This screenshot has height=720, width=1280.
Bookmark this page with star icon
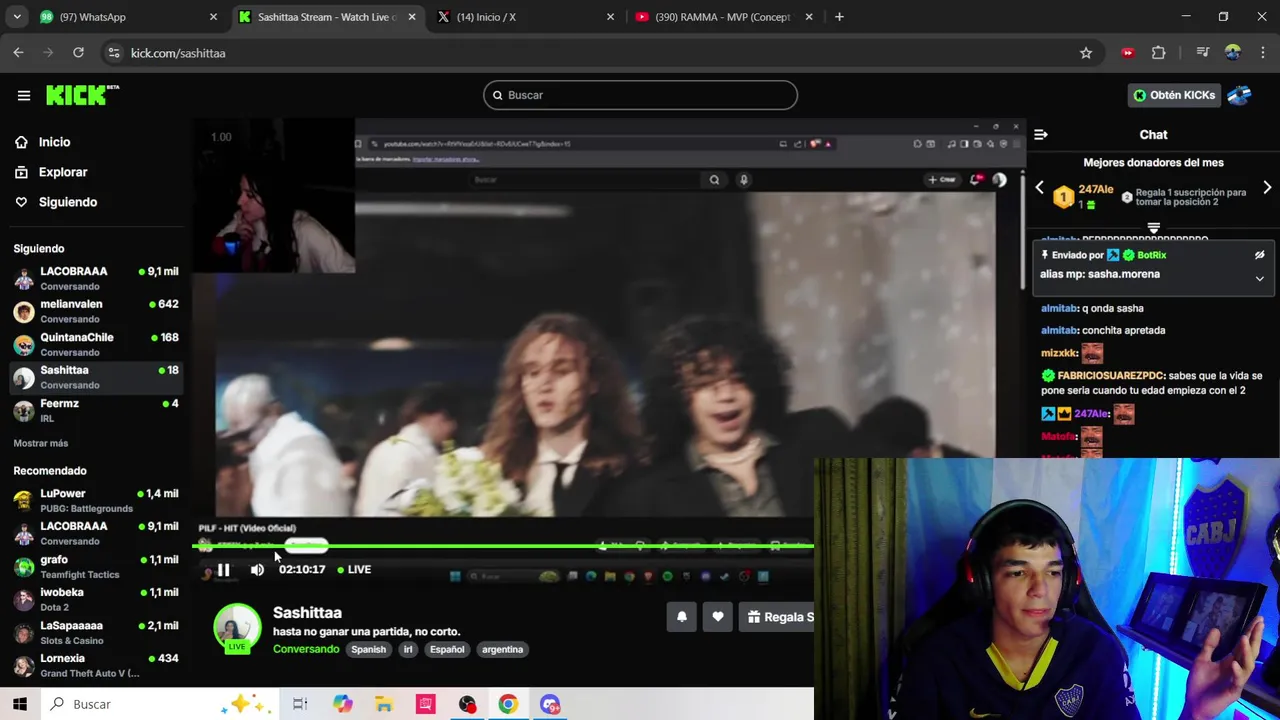pos(1086,53)
